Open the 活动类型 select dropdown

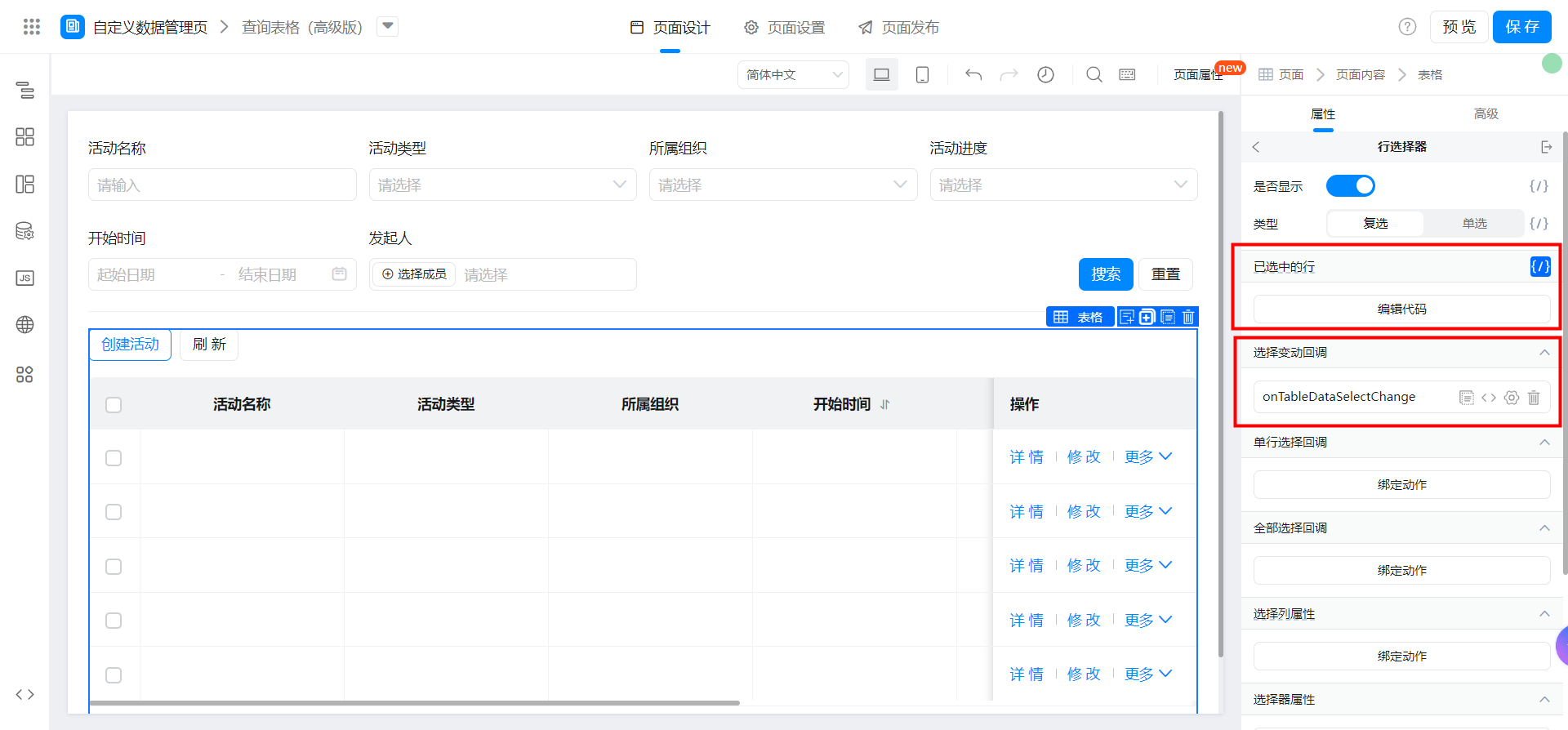pos(503,185)
